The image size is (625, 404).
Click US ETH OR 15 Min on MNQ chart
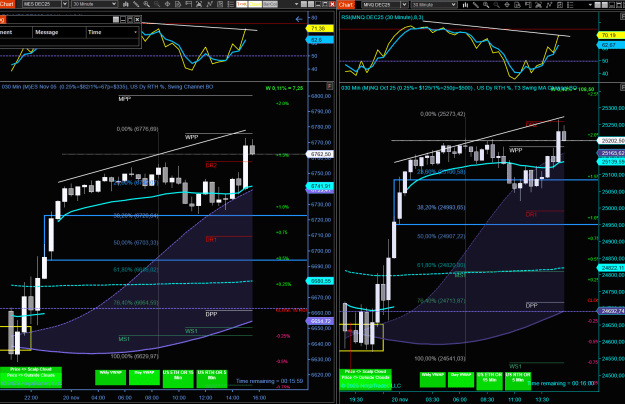tap(489, 380)
